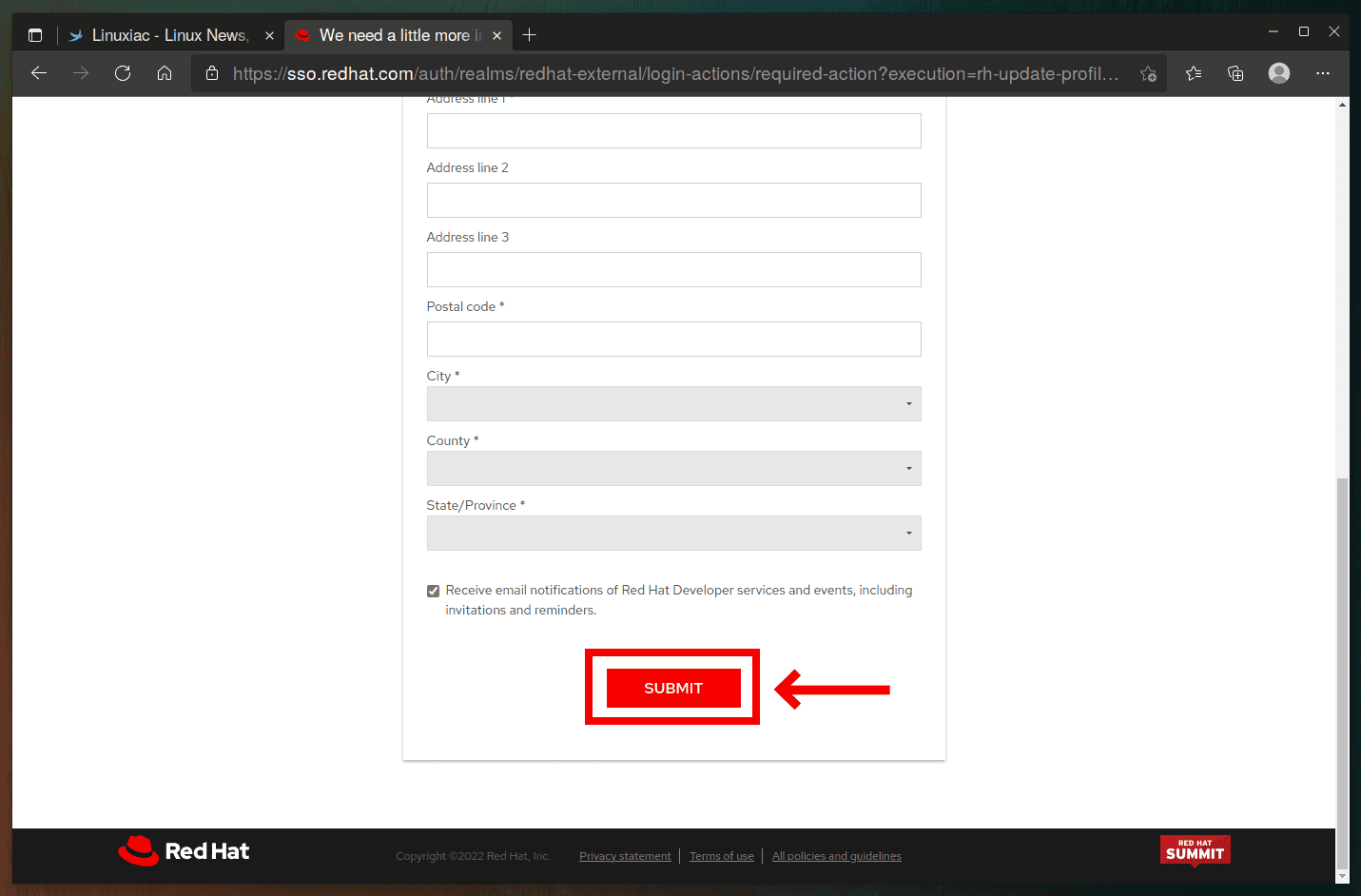Refresh the current page
The image size is (1361, 896).
[x=122, y=73]
